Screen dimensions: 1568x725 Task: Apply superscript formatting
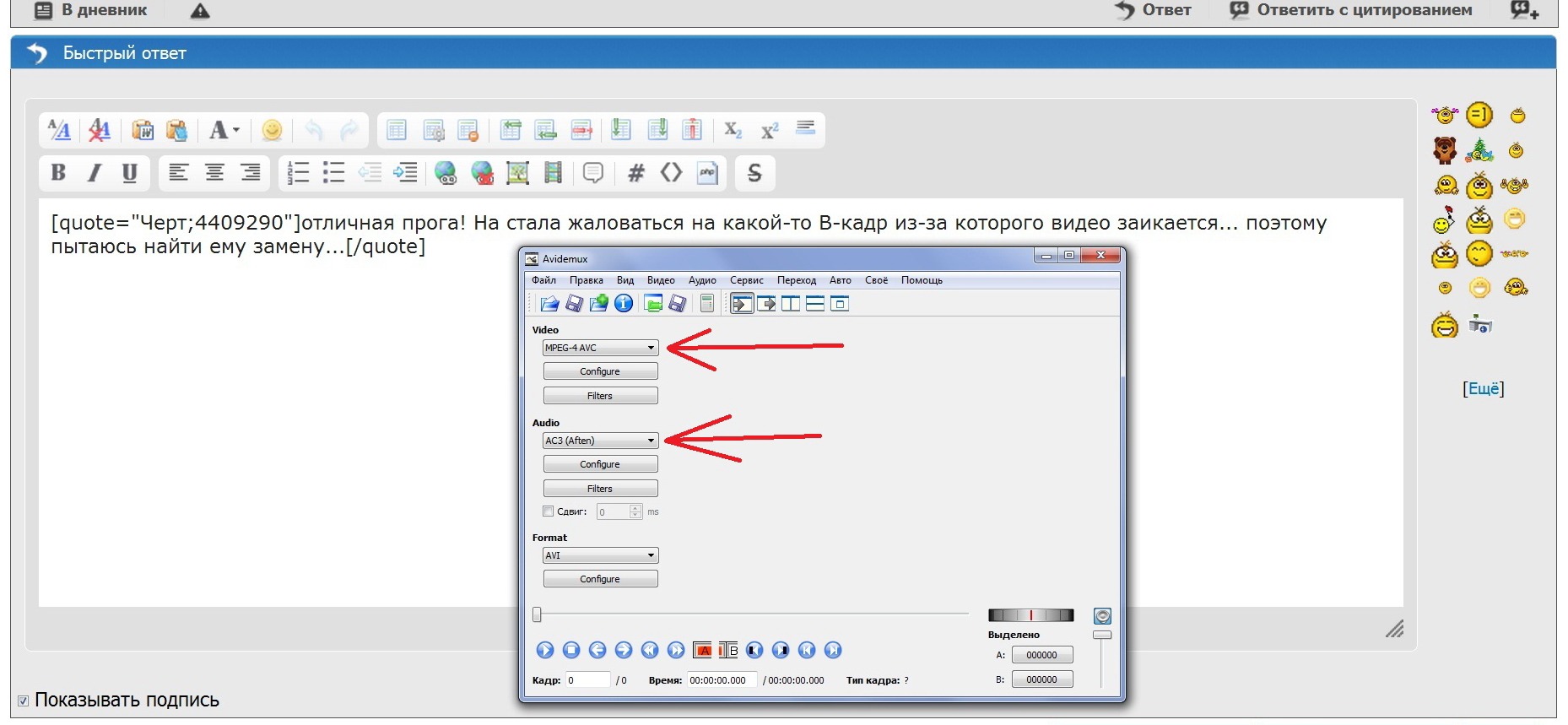[769, 130]
